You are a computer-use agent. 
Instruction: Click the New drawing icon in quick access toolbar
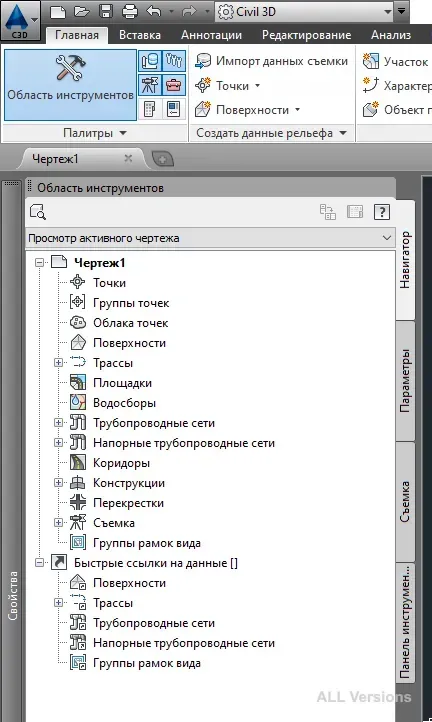click(58, 12)
